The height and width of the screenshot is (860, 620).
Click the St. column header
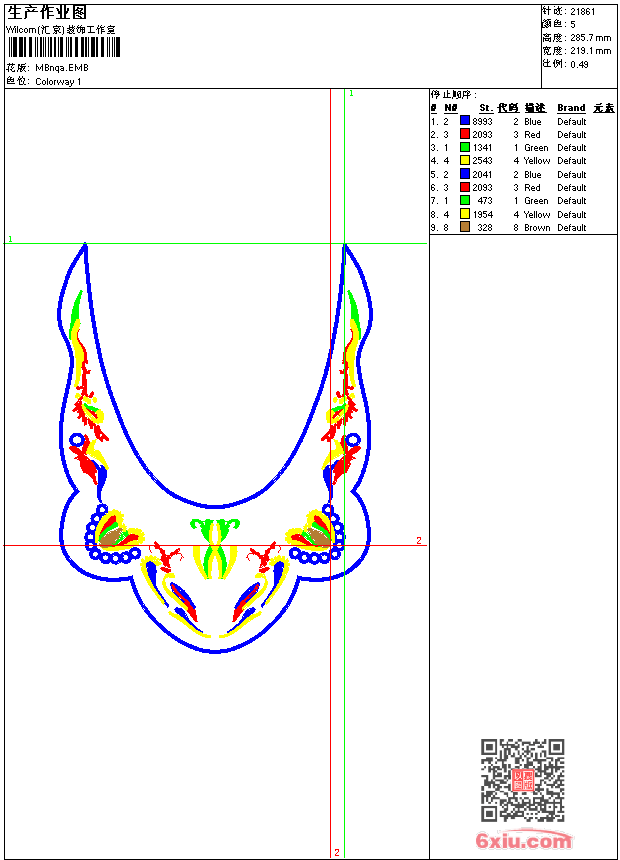pyautogui.click(x=485, y=108)
